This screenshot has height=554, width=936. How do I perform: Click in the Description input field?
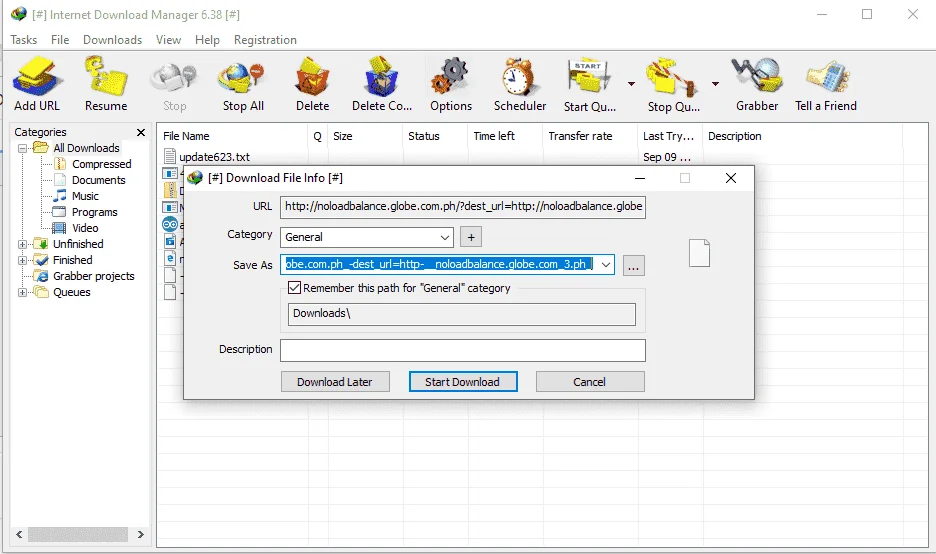point(463,350)
